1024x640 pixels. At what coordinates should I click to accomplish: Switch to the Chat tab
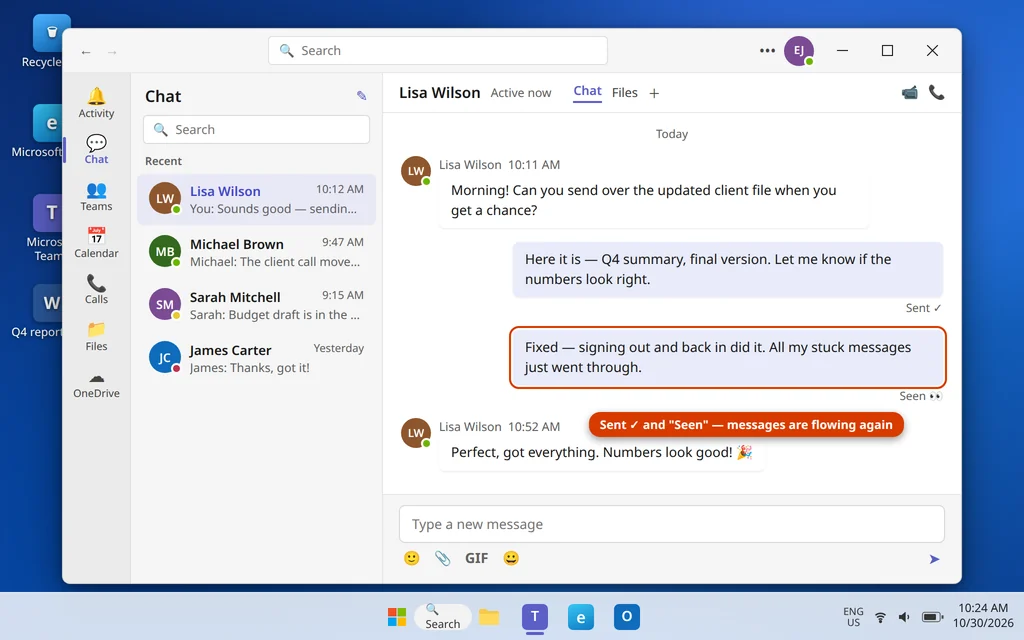tap(587, 91)
